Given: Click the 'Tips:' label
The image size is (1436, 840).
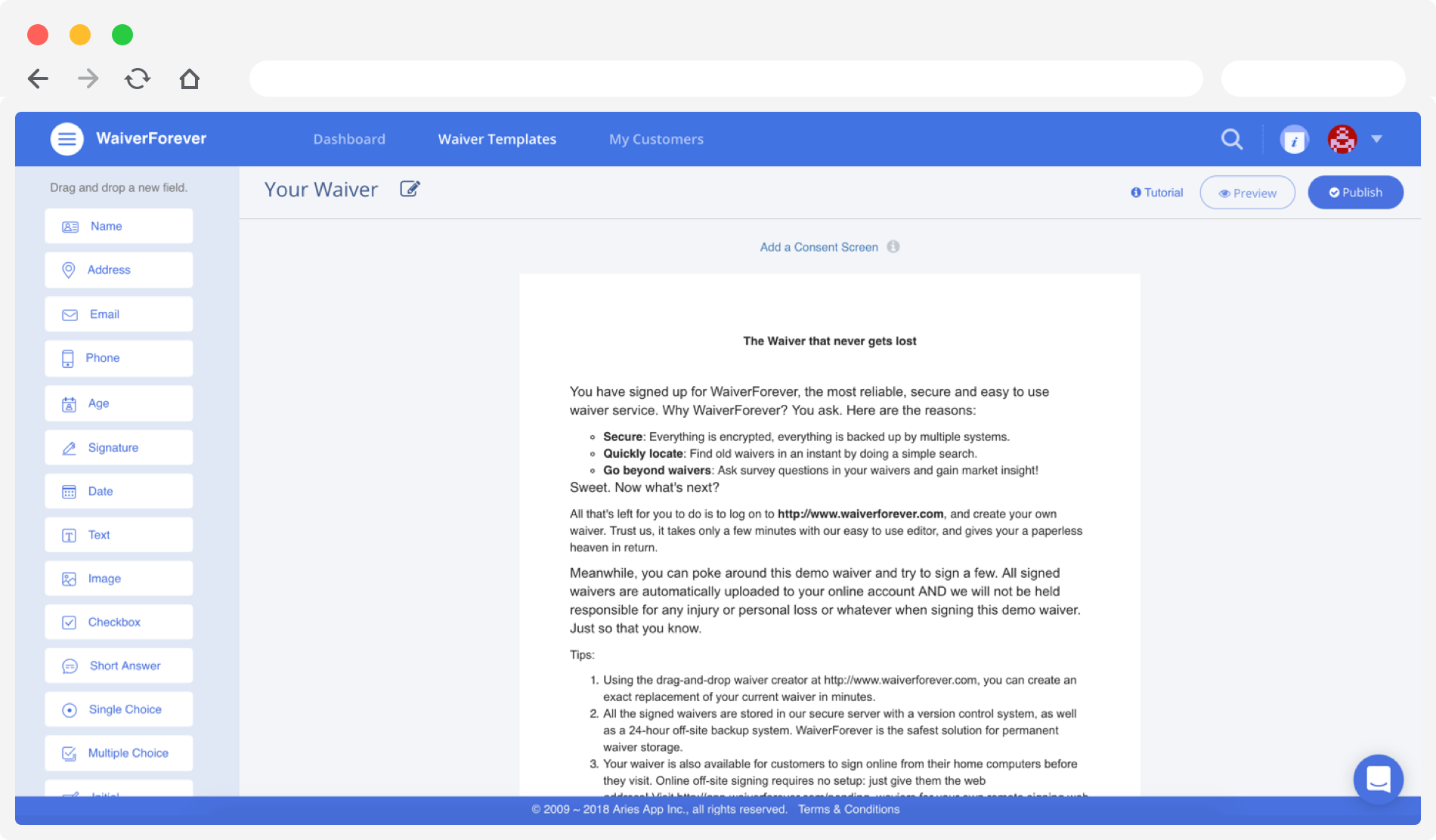Looking at the screenshot, I should [x=582, y=655].
